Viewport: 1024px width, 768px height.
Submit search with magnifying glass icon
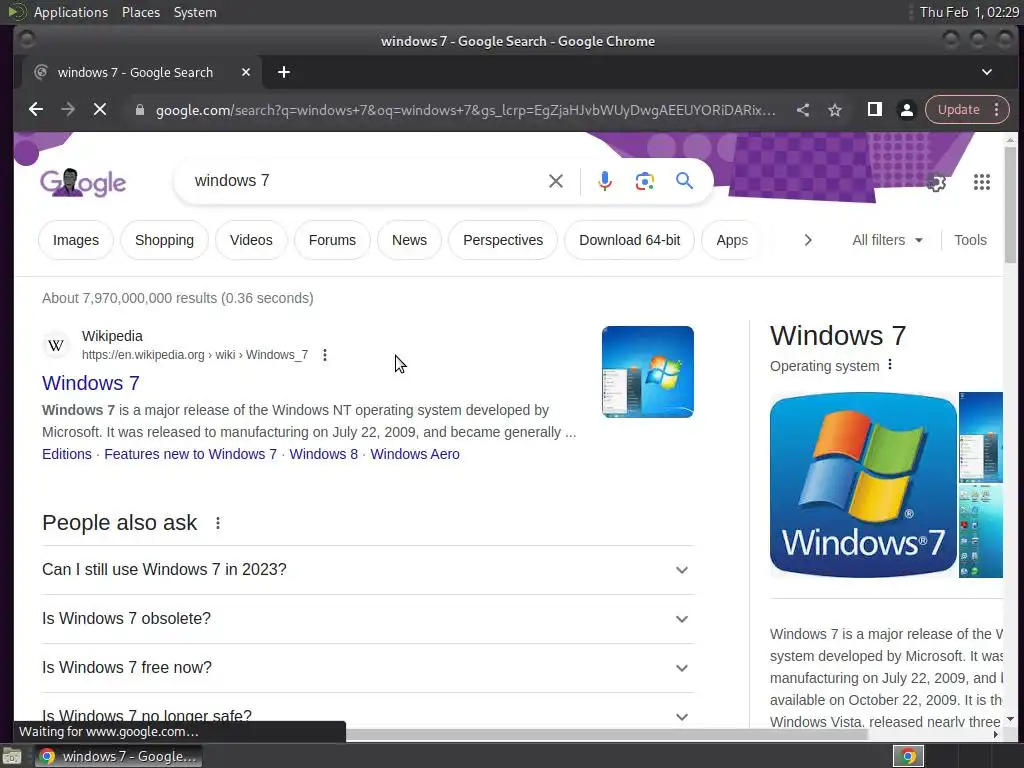684,181
